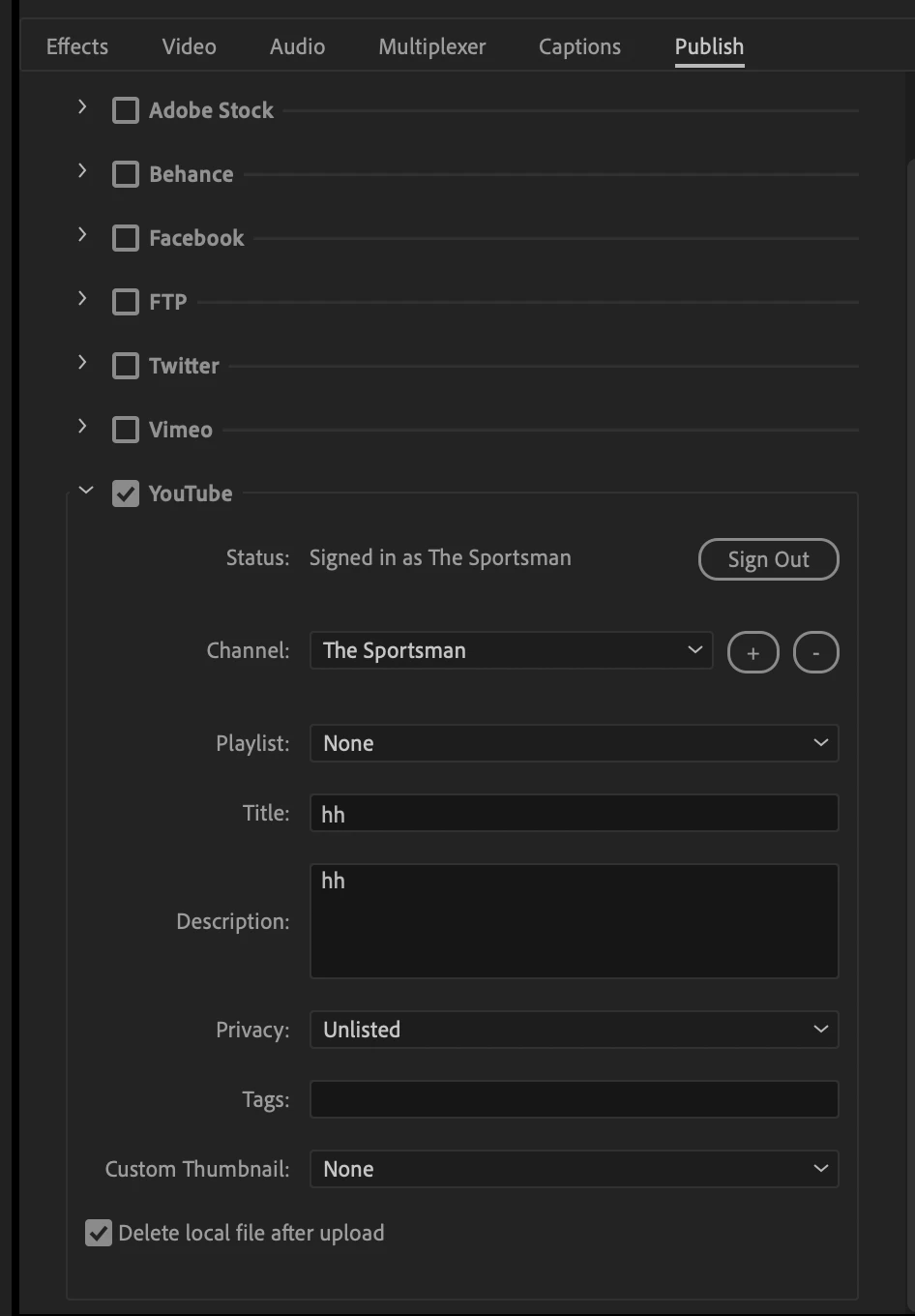
Task: Expand the Adobe Stock section
Action: pyautogui.click(x=82, y=107)
